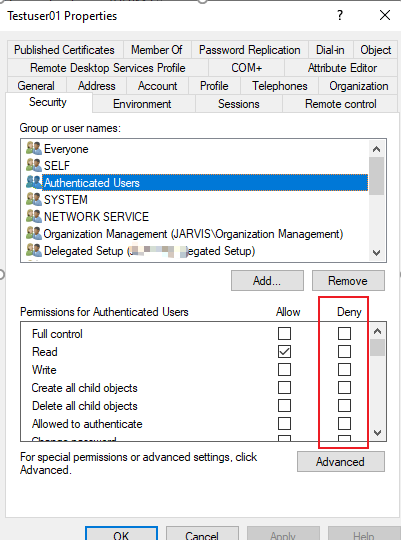Uncheck the Allow Read permission checkbox

click(x=284, y=352)
